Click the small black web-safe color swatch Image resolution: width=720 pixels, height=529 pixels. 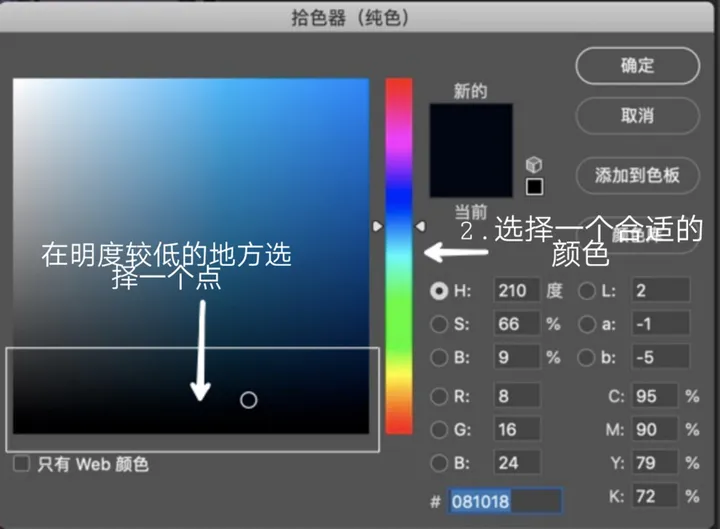[x=534, y=186]
